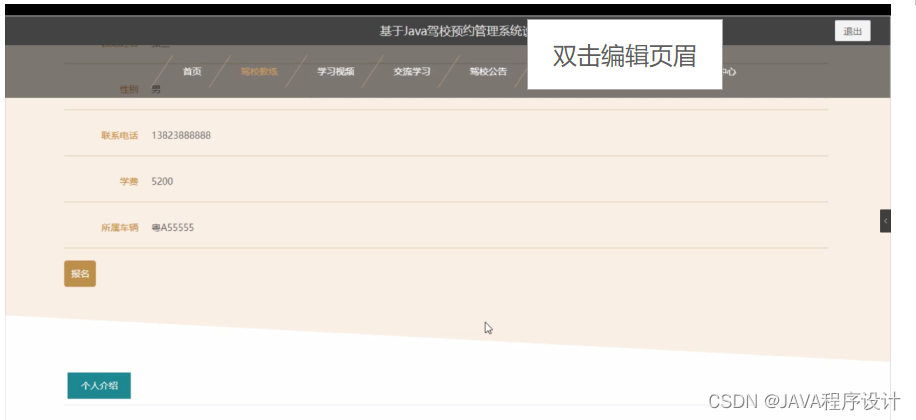916x420 pixels.
Task: Select the 驾校教练 navigation item
Action: (259, 72)
